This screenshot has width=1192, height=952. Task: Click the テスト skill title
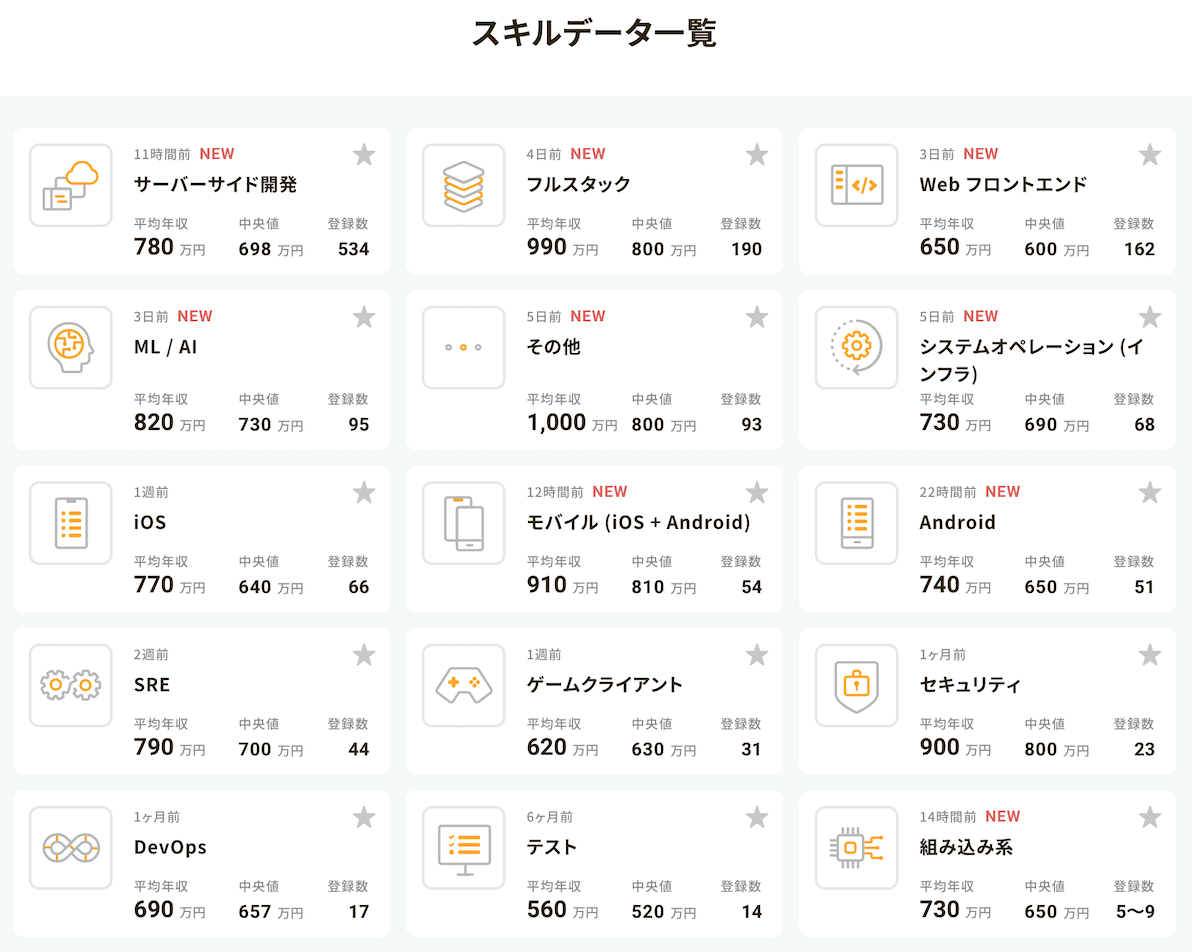click(x=552, y=847)
